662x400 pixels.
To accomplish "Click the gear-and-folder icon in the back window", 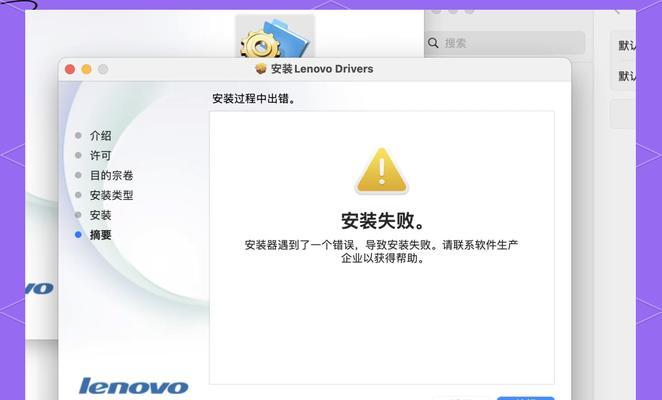I will coord(275,37).
